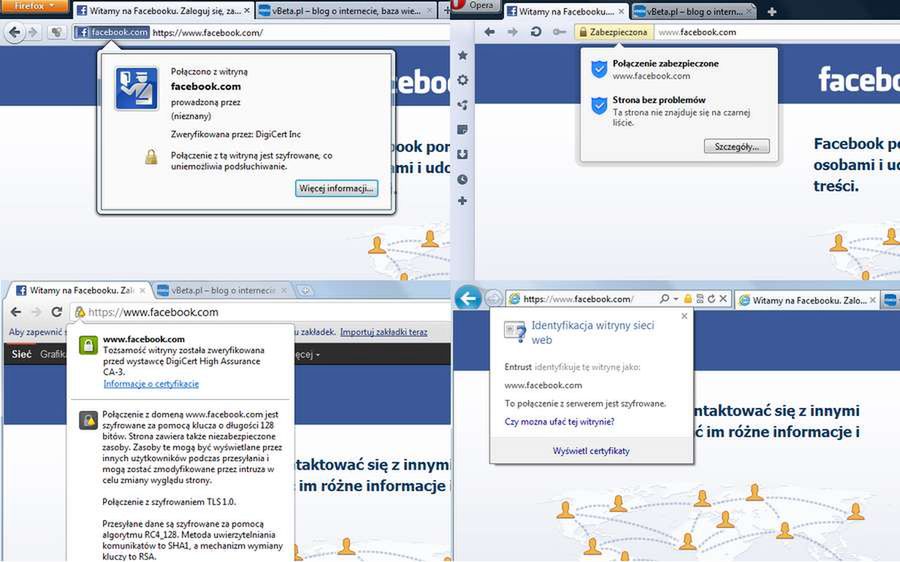Click the passport officer identity icon in Firefox popup
The width and height of the screenshot is (900, 562).
[x=137, y=88]
